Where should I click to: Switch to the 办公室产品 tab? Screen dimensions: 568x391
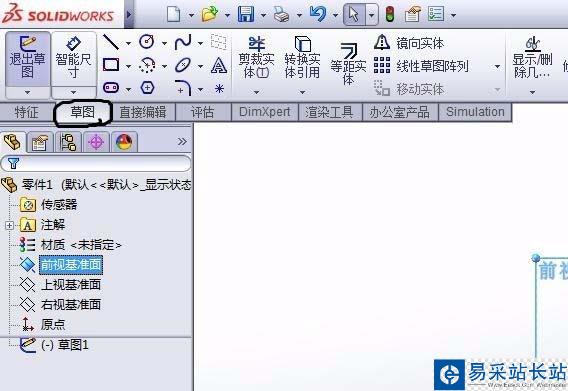point(400,112)
